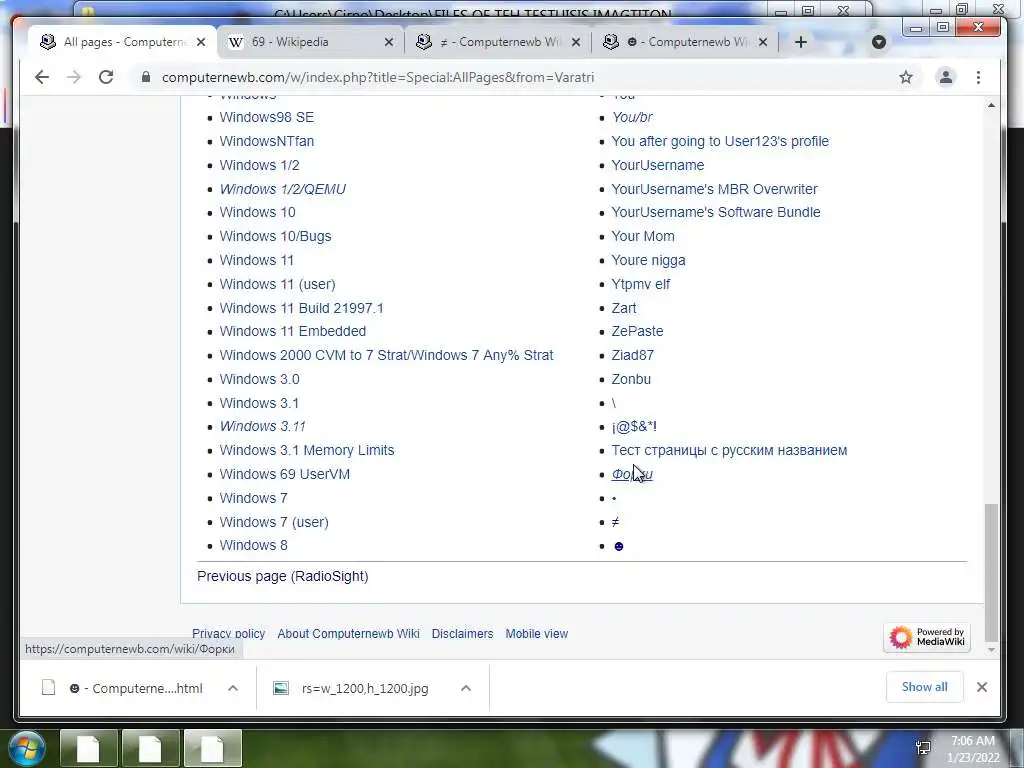Switch to the ≠ - Computernewb Wiki tab
The height and width of the screenshot is (768, 1024).
(x=498, y=42)
